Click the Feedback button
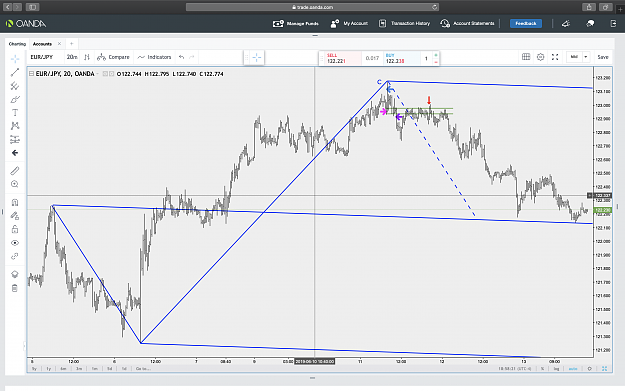The height and width of the screenshot is (391, 625). pos(526,24)
